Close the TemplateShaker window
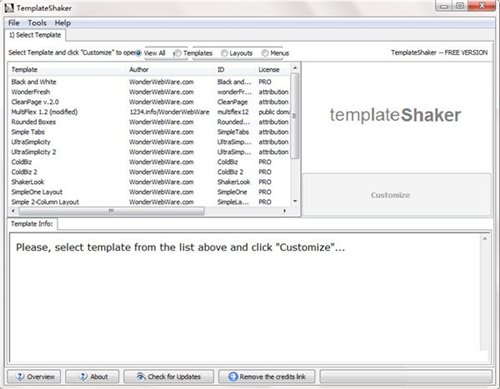500x389 pixels. [x=481, y=6]
